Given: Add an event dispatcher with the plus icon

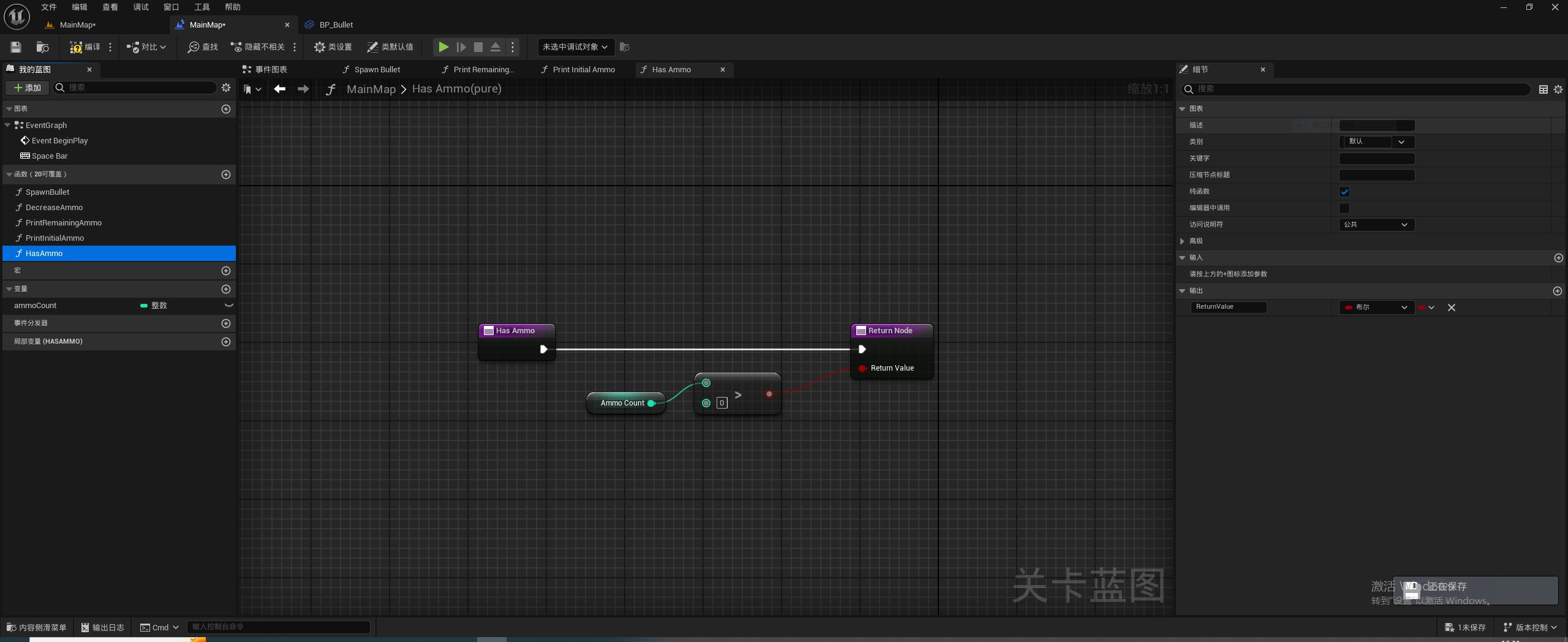Looking at the screenshot, I should (226, 323).
